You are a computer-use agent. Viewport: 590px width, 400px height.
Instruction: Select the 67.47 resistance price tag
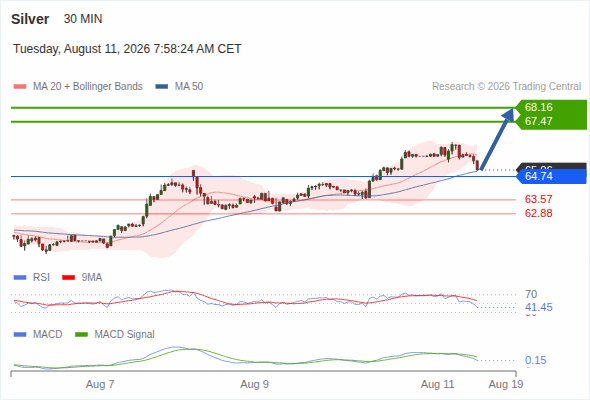coord(539,122)
